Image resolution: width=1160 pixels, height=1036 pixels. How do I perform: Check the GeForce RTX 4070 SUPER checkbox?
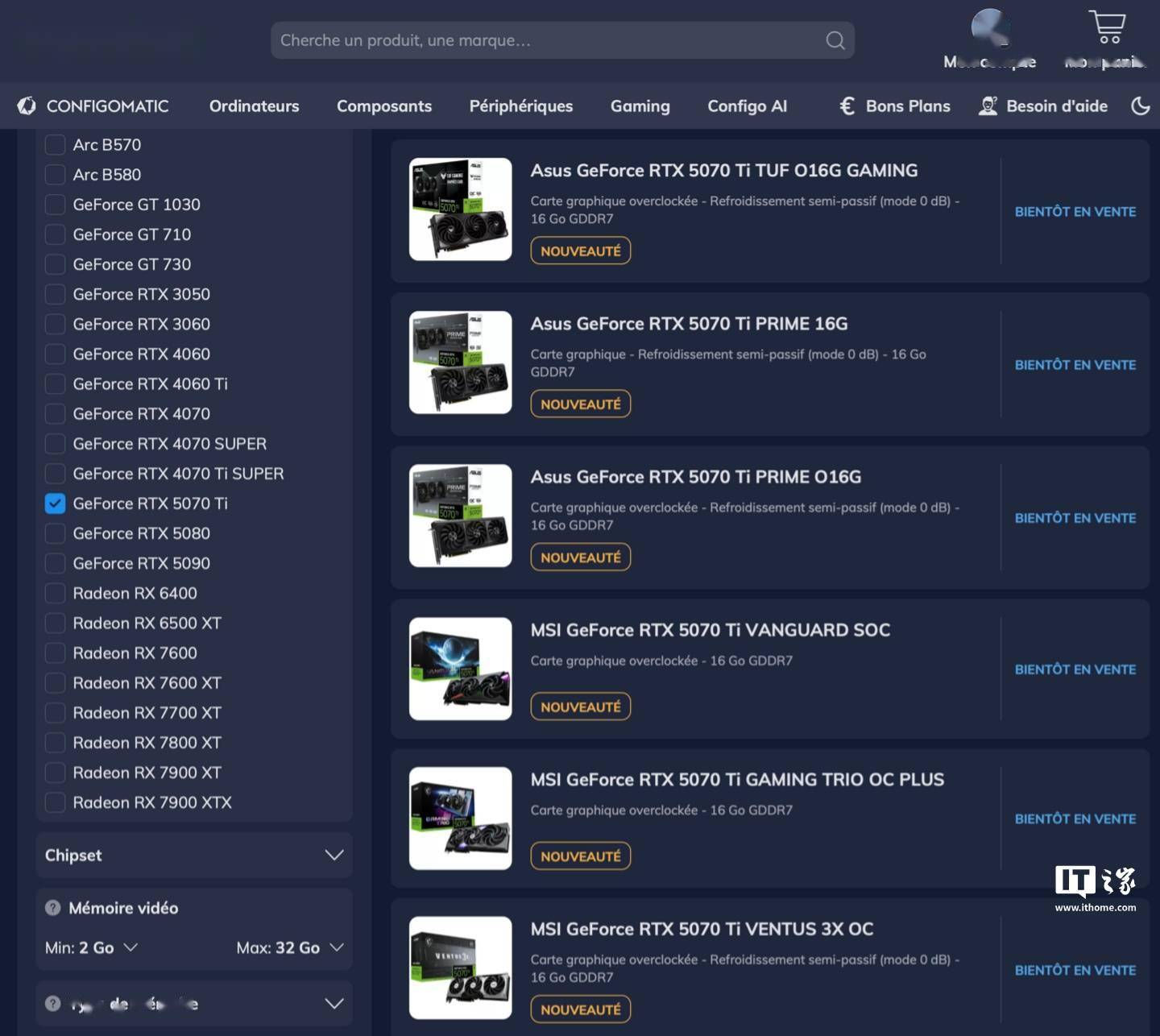click(x=55, y=444)
